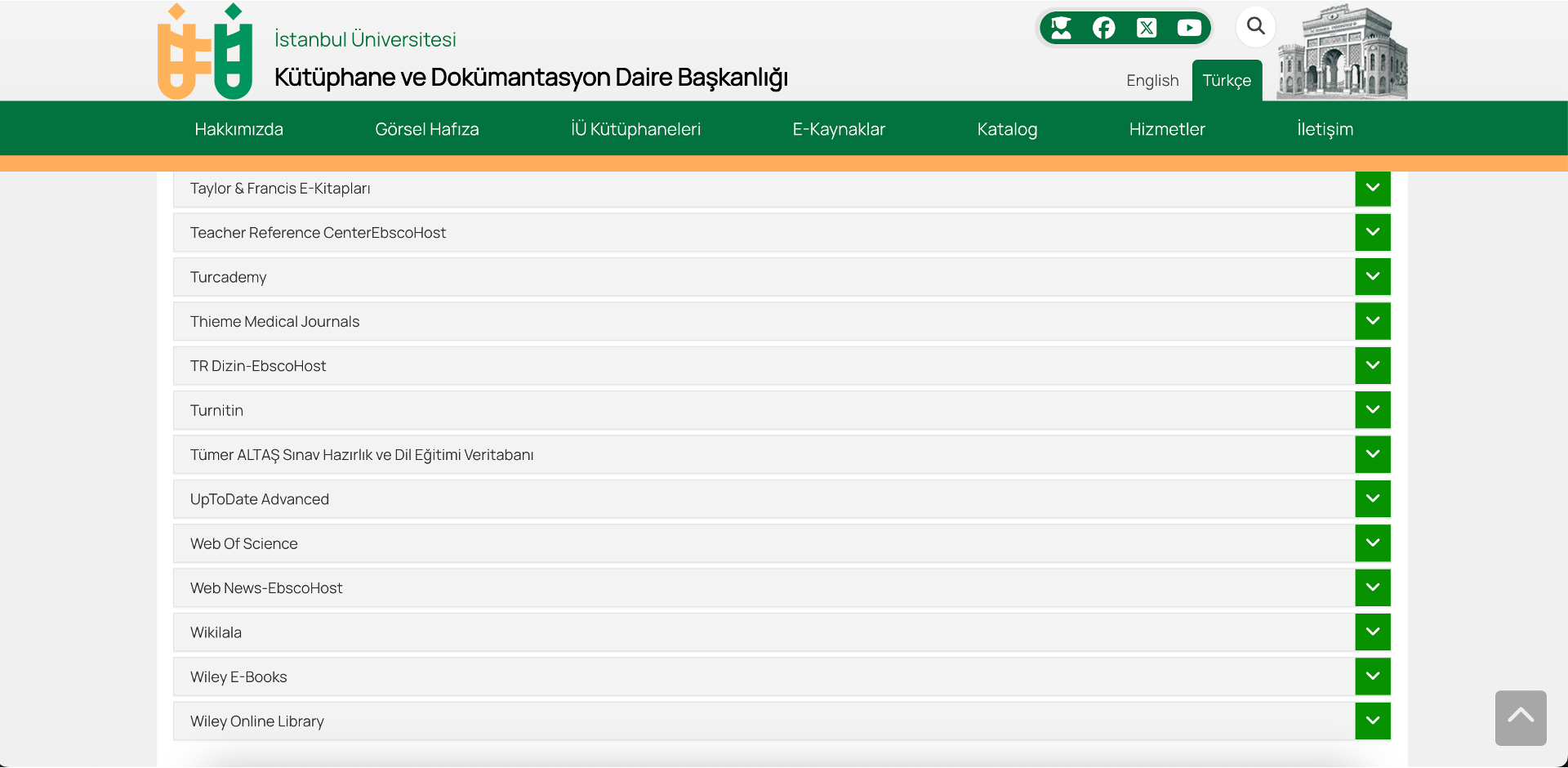Click the İstanbul Üniversitesi logo
Viewport: 1568px width, 768px height.
coord(205,51)
